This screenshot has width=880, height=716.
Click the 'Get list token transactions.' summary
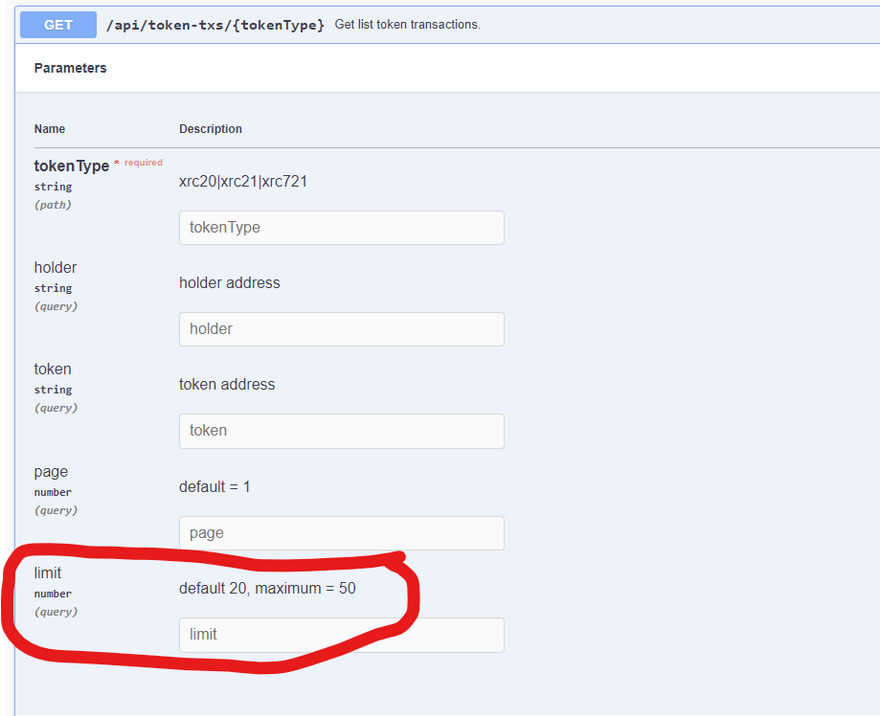(x=407, y=24)
